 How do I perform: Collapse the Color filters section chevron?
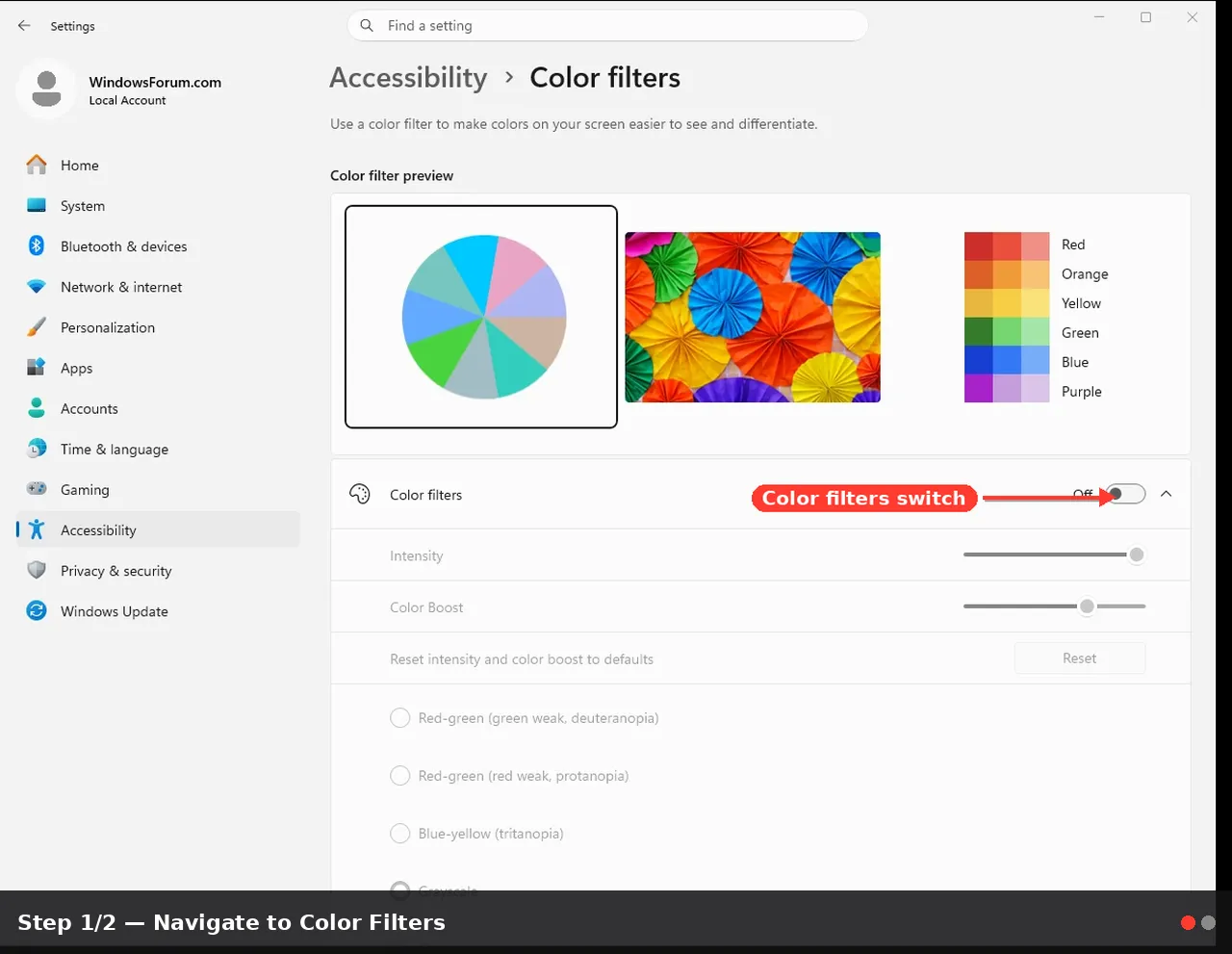(1166, 494)
